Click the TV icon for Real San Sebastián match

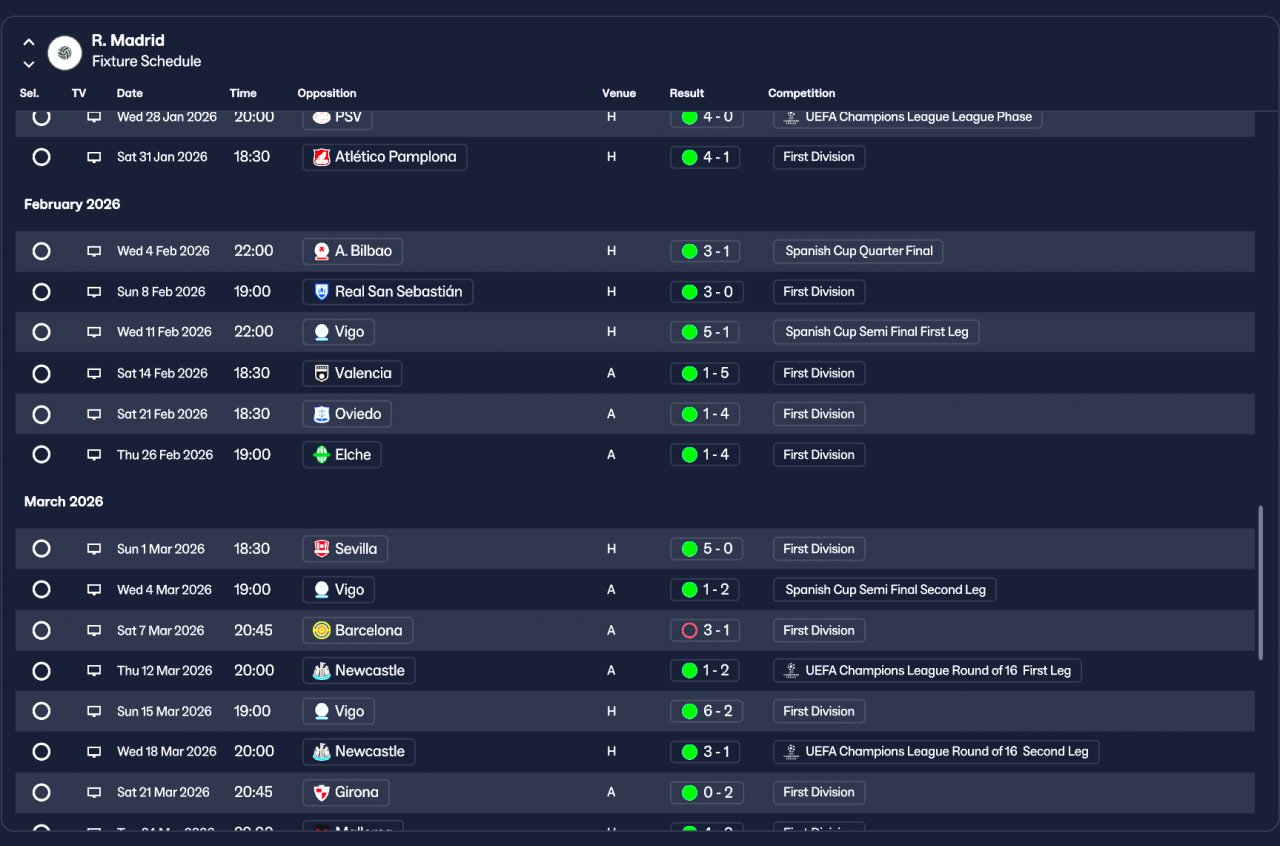94,292
